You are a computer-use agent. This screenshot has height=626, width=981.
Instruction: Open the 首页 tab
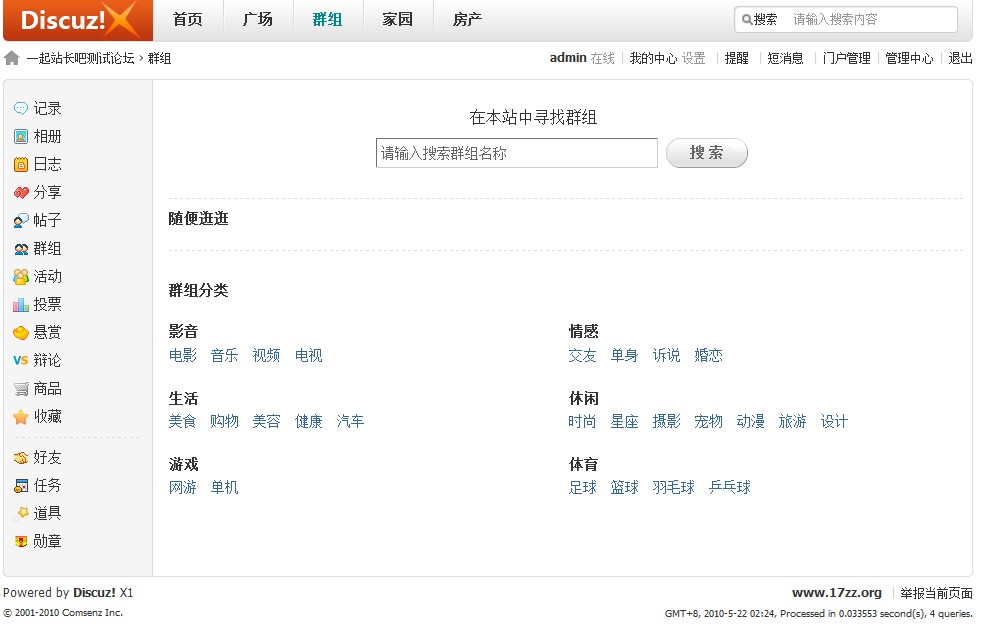point(188,19)
